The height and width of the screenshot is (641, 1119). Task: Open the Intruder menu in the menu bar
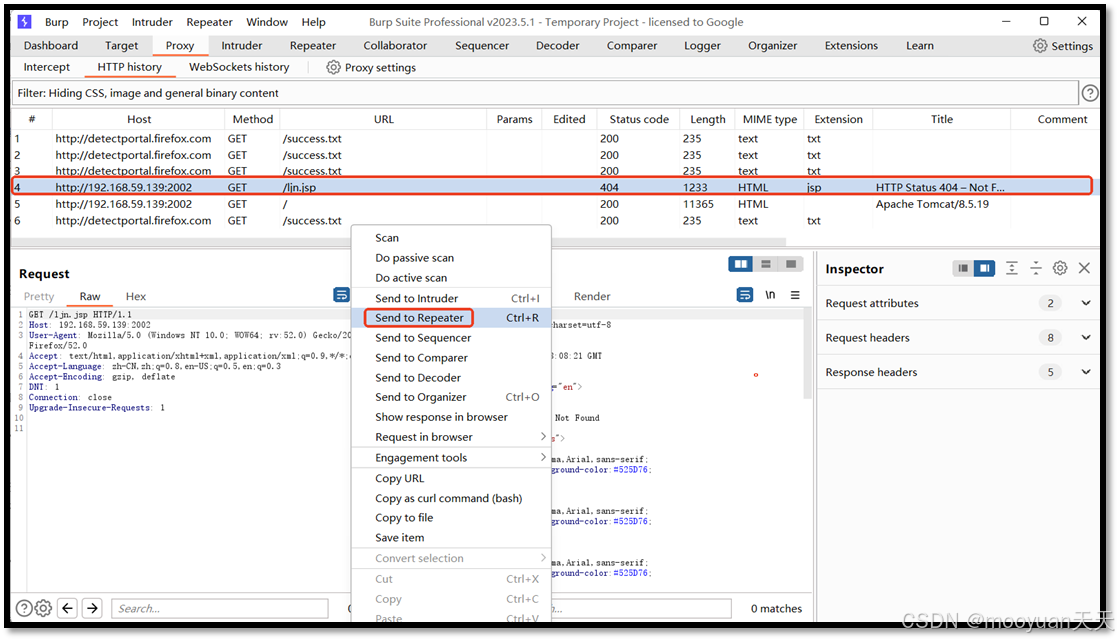pos(152,22)
